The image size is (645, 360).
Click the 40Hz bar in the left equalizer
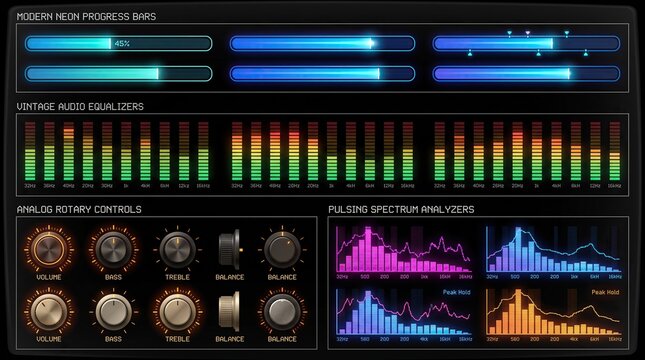(69, 151)
